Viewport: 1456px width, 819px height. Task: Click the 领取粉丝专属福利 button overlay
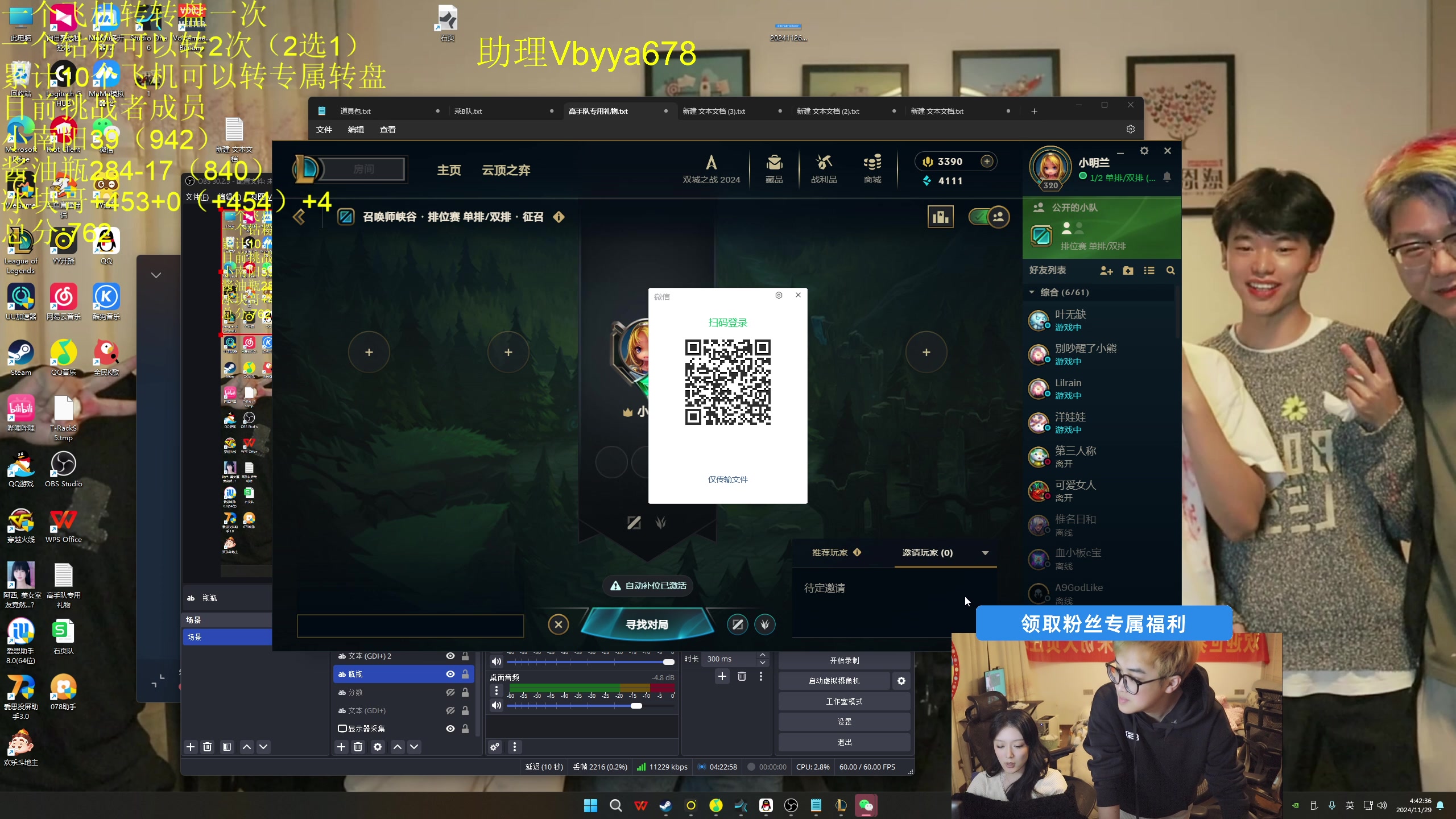[1101, 623]
